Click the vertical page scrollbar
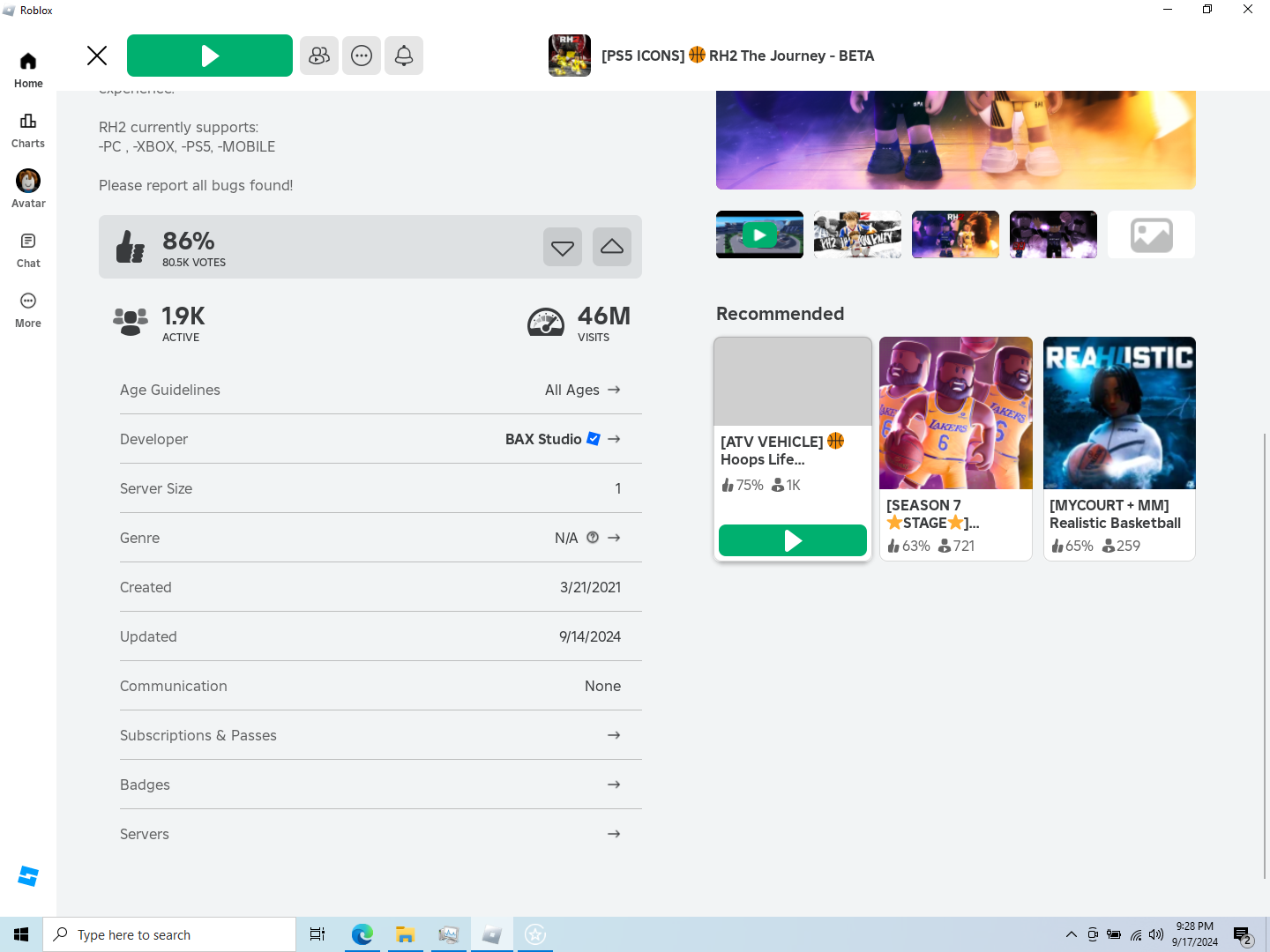 tap(1265, 655)
